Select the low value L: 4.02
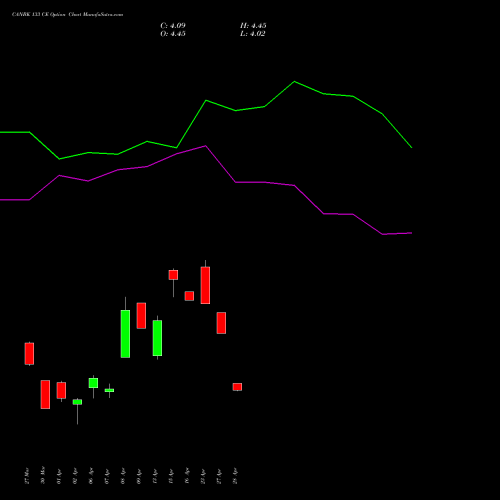Image resolution: width=500 pixels, height=500 pixels. click(253, 34)
